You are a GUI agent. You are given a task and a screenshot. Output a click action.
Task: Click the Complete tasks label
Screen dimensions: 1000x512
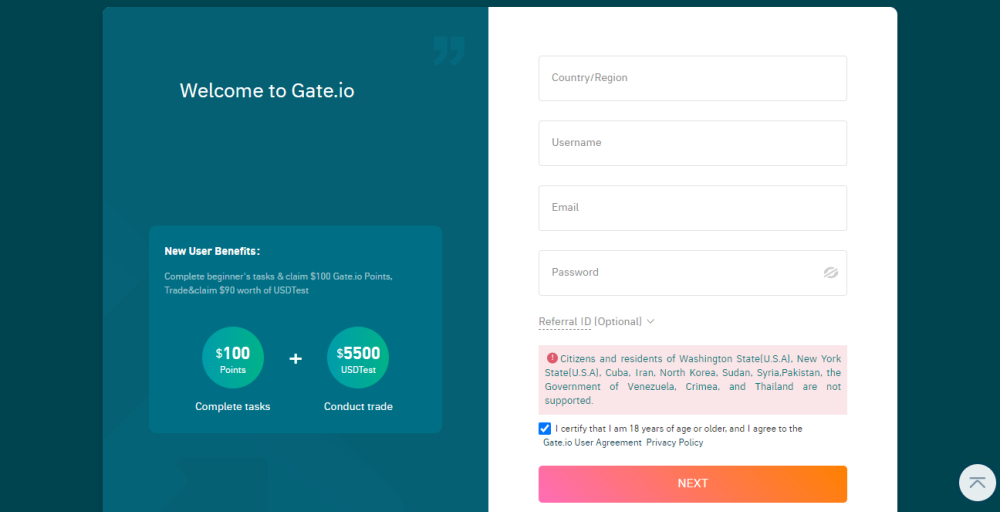233,407
